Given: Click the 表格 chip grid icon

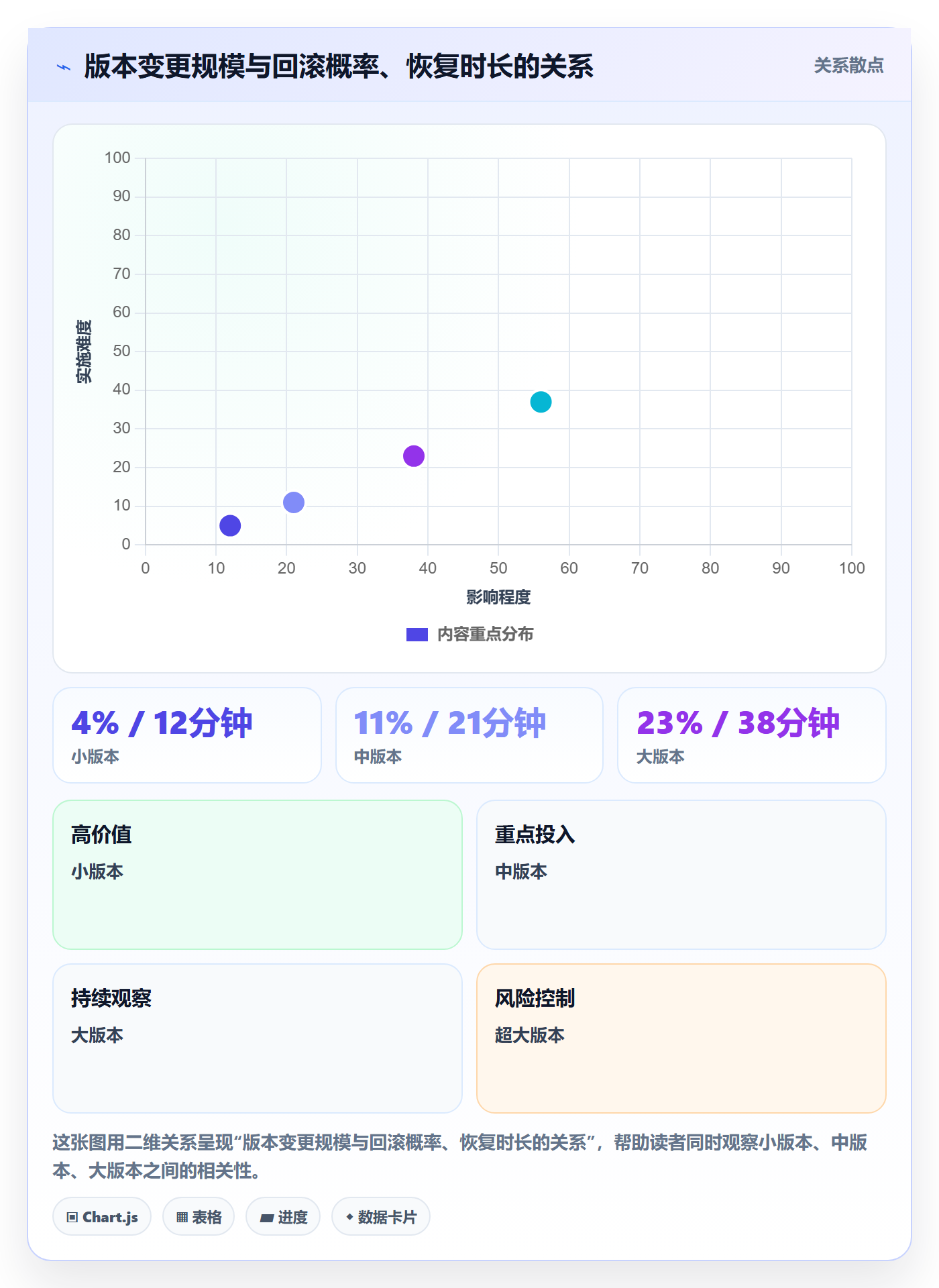Looking at the screenshot, I should click(x=182, y=1217).
